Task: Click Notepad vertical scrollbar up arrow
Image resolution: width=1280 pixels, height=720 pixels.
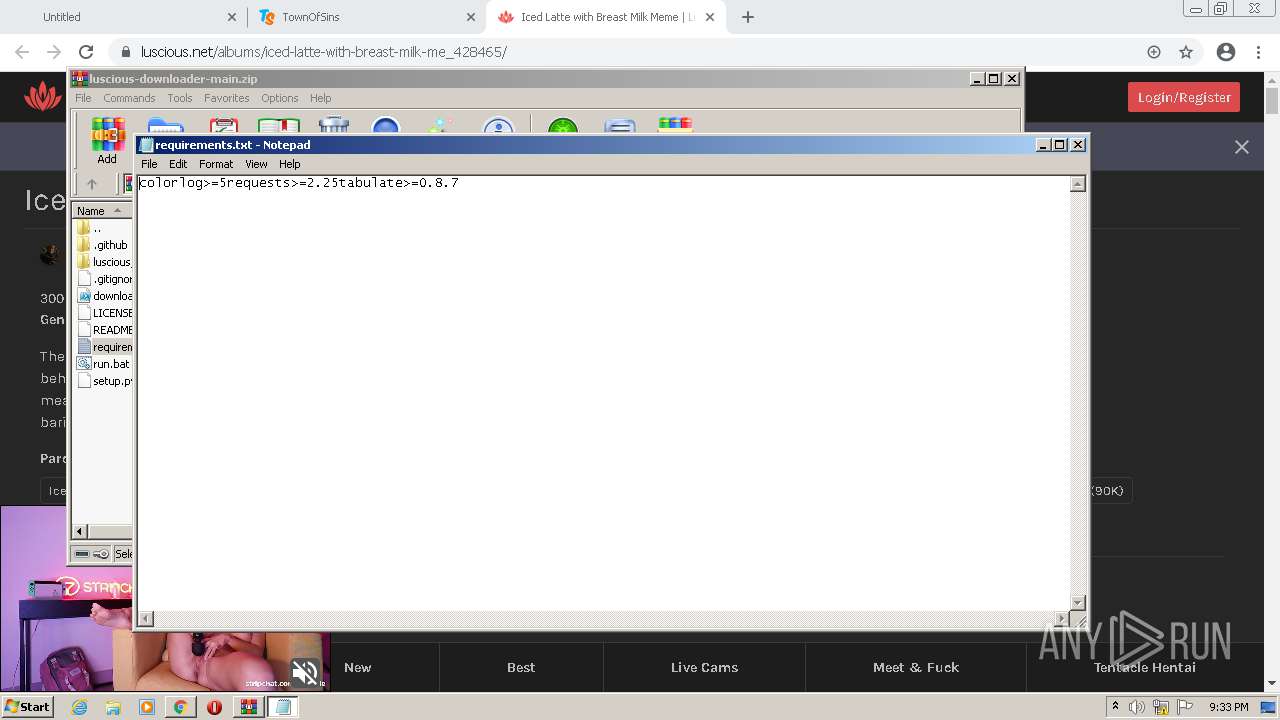Action: pyautogui.click(x=1078, y=184)
